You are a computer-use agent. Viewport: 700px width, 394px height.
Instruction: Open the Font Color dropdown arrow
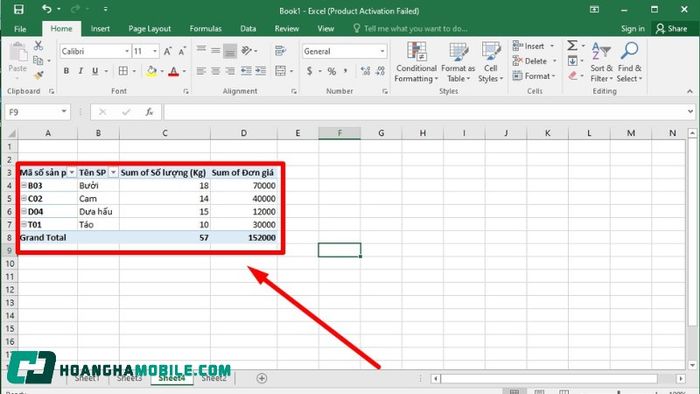coord(184,71)
